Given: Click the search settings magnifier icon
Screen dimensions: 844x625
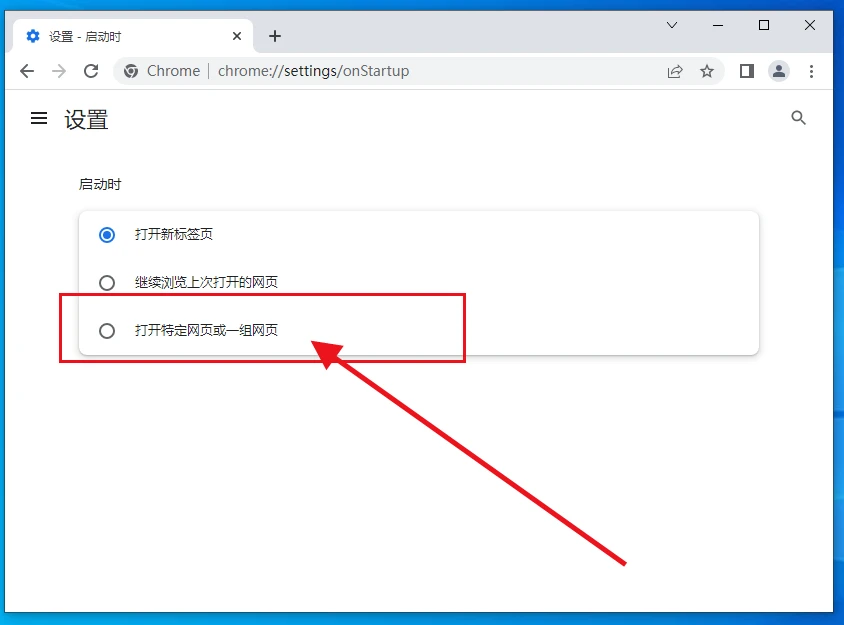Looking at the screenshot, I should [x=798, y=118].
